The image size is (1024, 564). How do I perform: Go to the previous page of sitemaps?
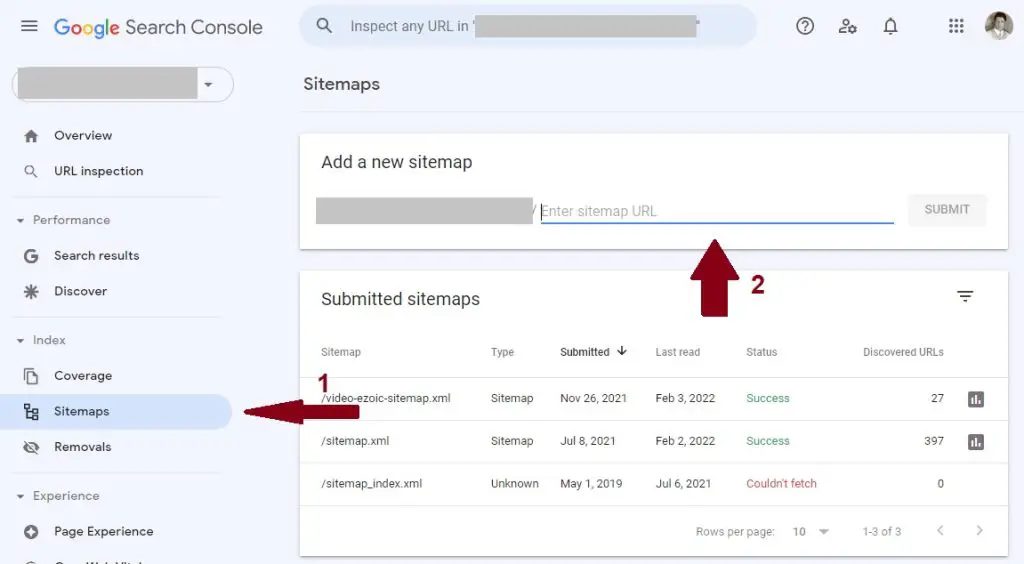pyautogui.click(x=940, y=530)
